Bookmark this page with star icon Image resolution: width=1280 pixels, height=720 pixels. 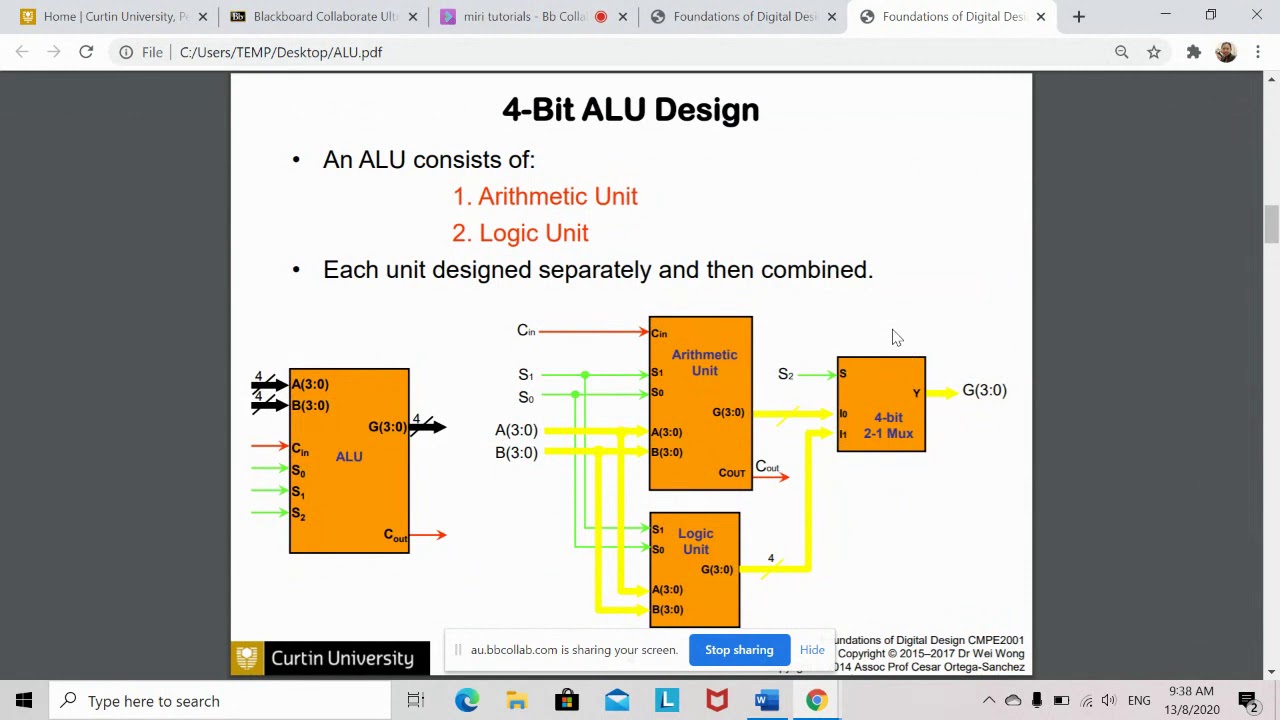pos(1154,52)
